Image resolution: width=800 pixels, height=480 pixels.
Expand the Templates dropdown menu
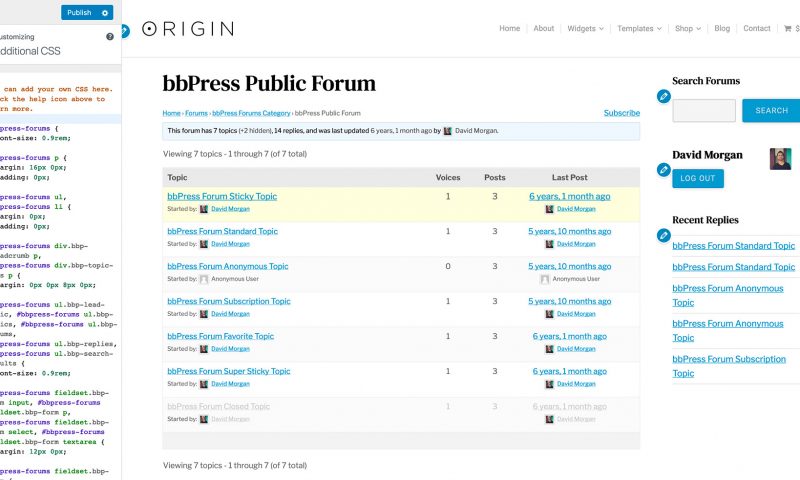(x=639, y=29)
